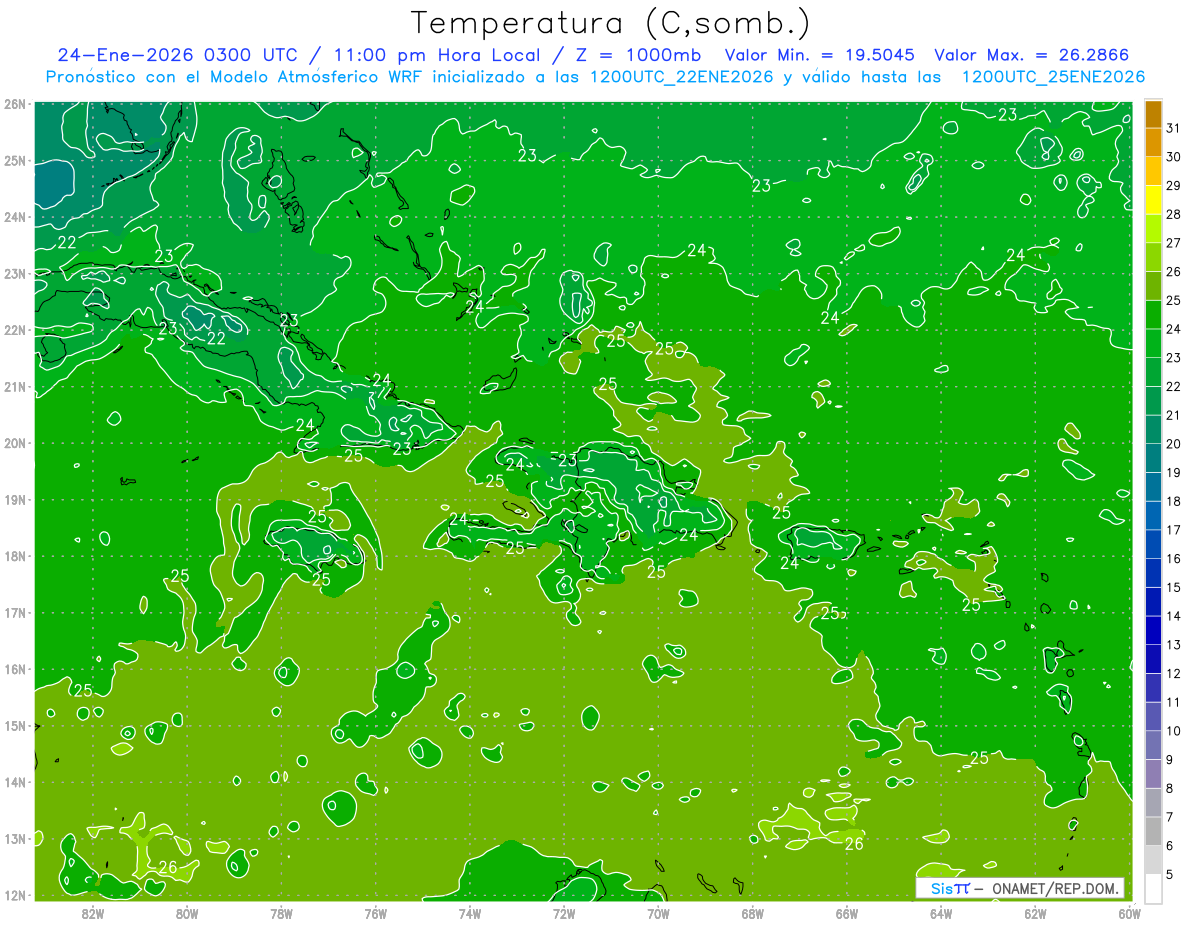1200x927 pixels.
Task: Click the 12N latitude axis label
Action: [x=15, y=895]
